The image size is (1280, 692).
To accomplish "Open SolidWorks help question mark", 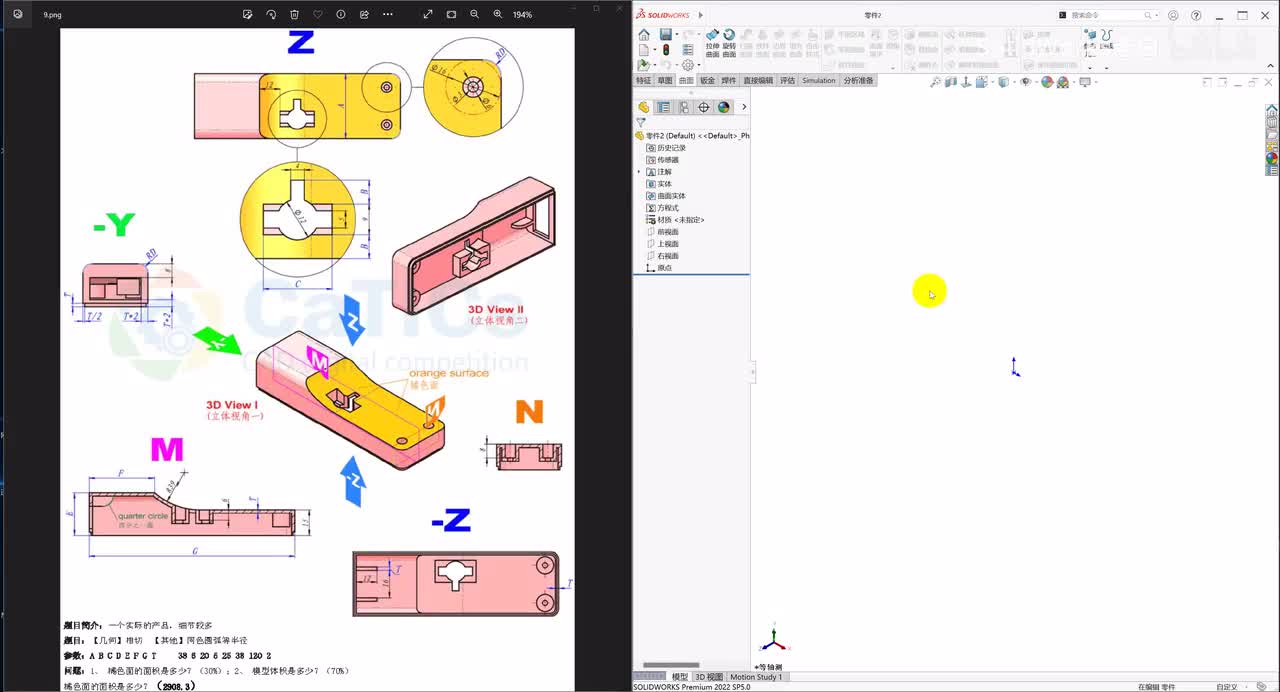I will (1196, 15).
